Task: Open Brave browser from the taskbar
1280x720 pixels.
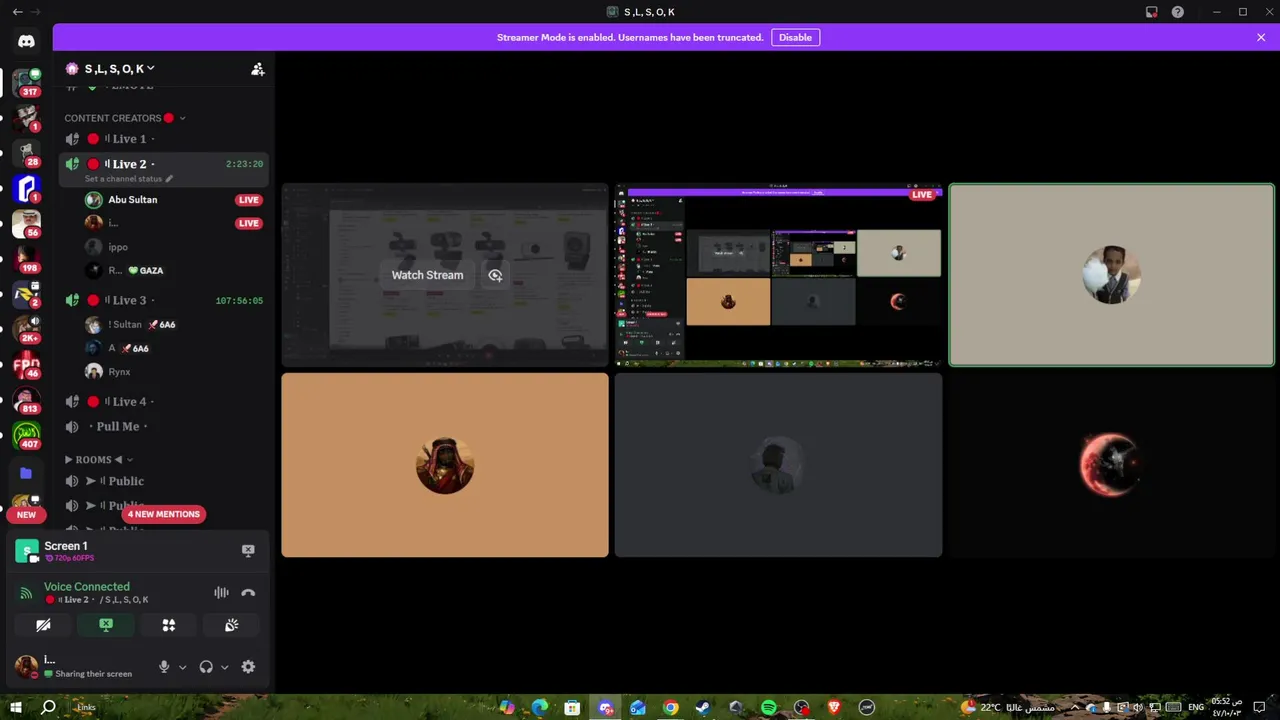Action: (834, 707)
